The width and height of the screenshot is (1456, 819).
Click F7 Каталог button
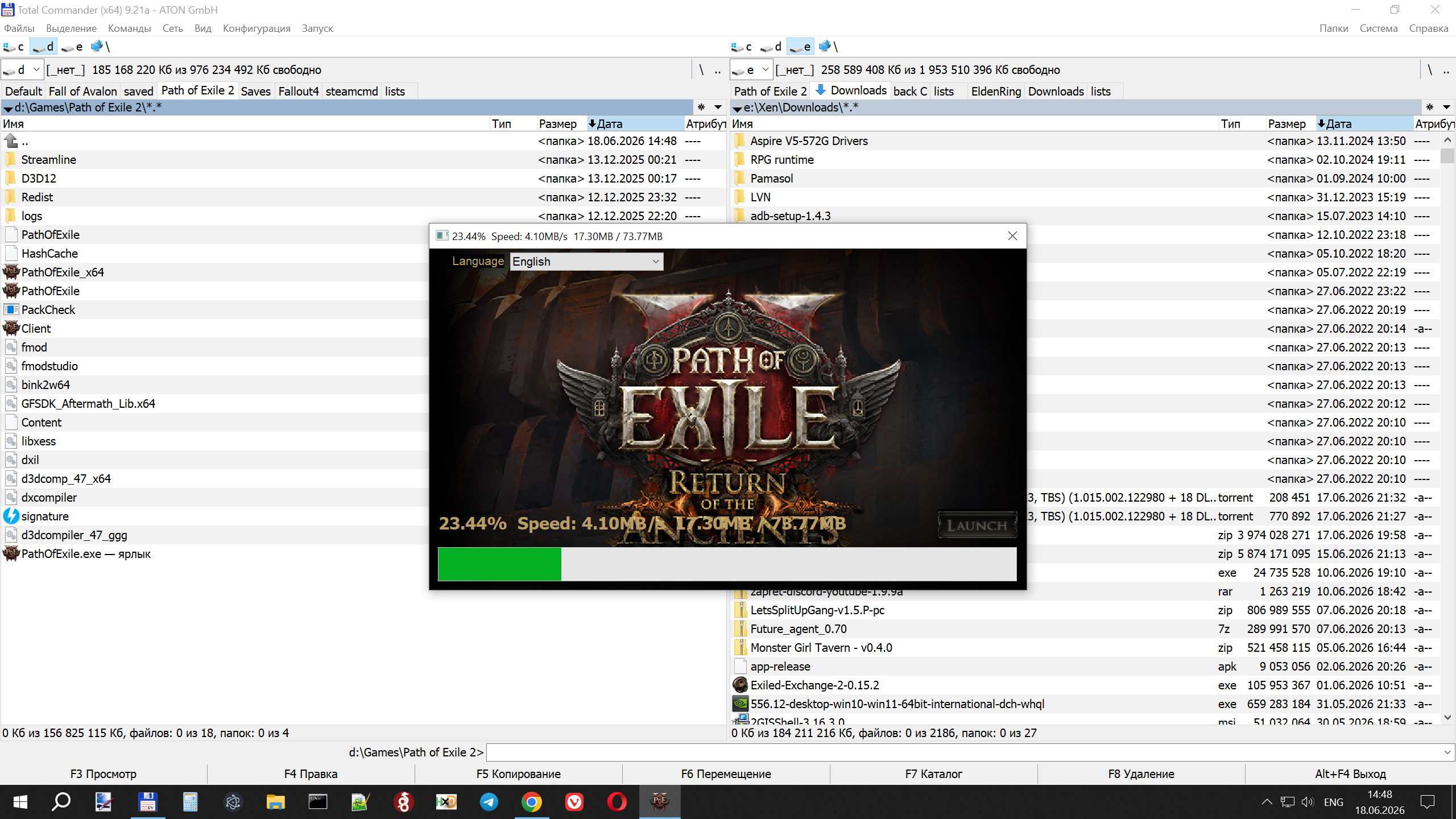pyautogui.click(x=933, y=774)
